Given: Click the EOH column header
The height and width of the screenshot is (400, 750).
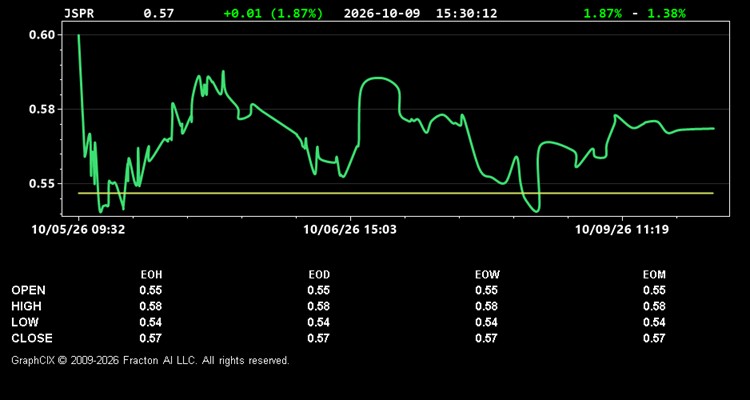Looking at the screenshot, I should tap(151, 275).
